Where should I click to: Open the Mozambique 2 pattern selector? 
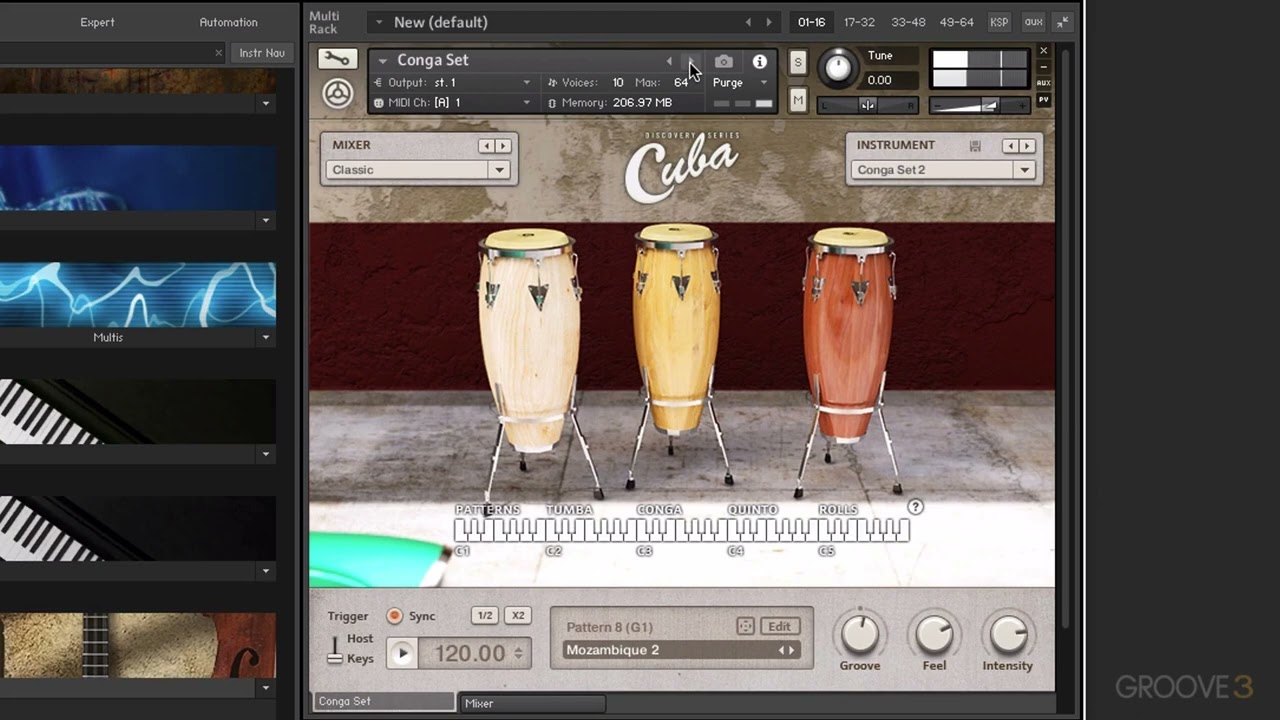tap(680, 651)
